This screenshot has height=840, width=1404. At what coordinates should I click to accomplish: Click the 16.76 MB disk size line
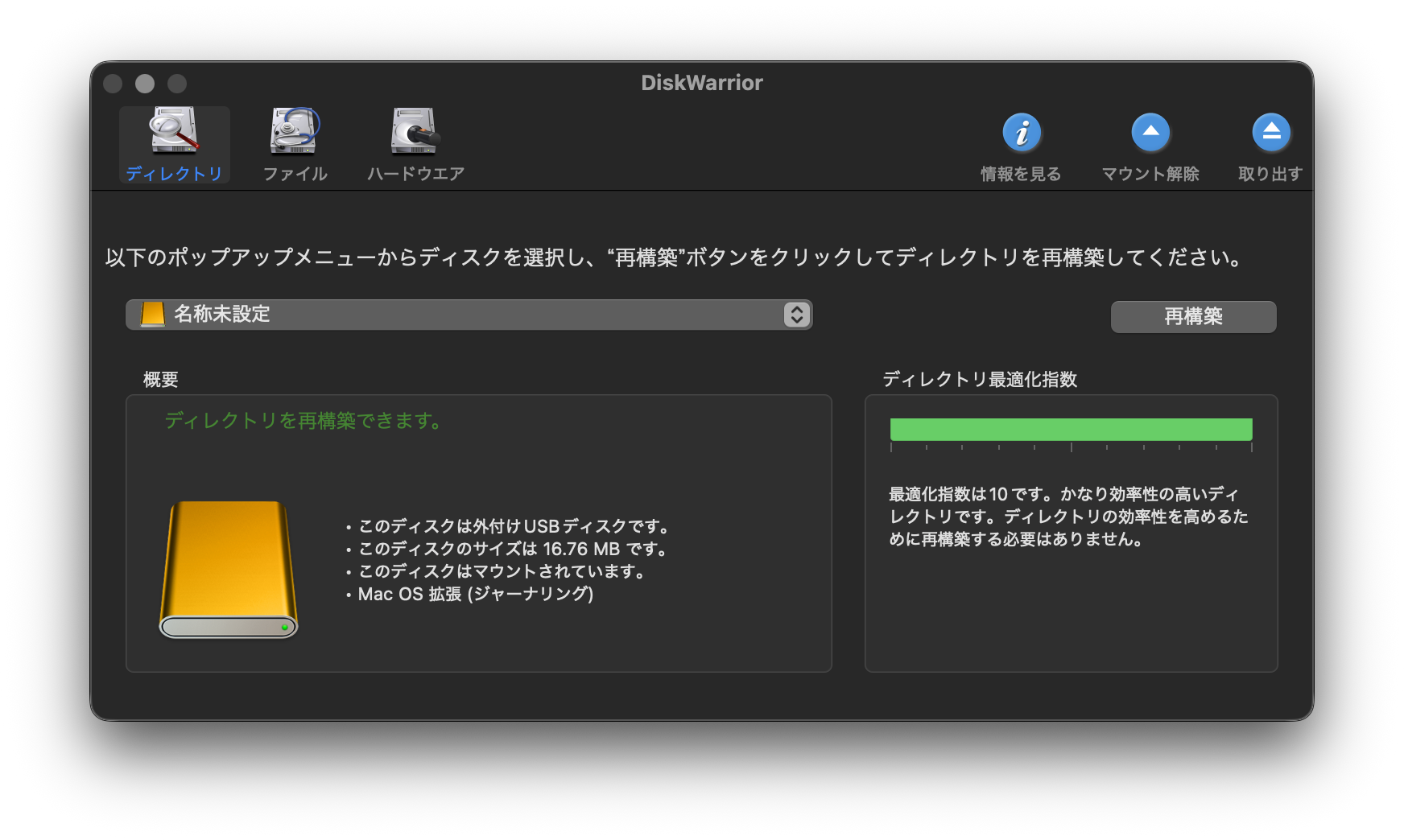pyautogui.click(x=513, y=549)
